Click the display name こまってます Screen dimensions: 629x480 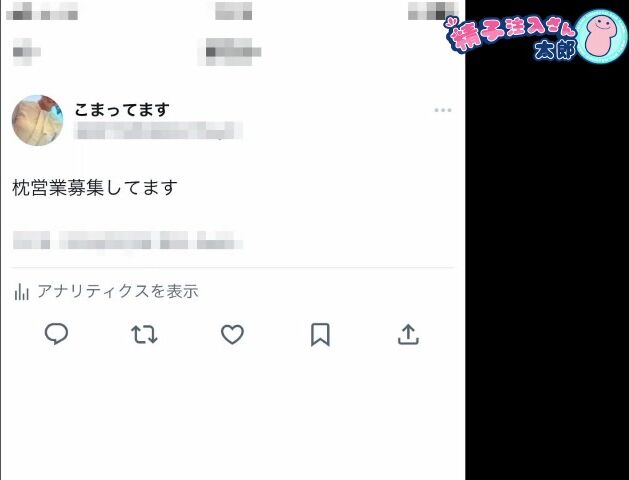(x=122, y=109)
